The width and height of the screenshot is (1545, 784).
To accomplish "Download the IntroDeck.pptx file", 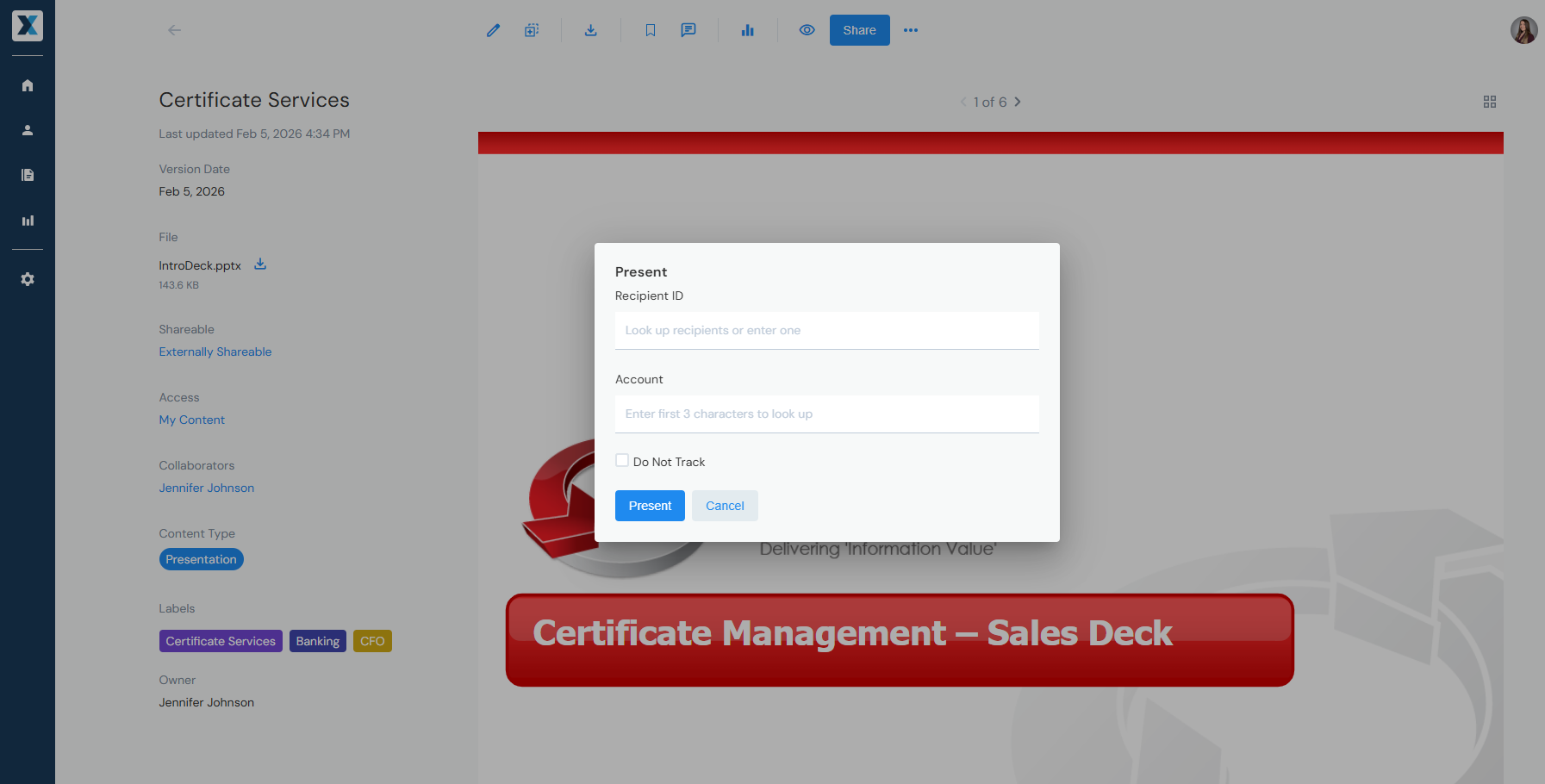I will [260, 264].
